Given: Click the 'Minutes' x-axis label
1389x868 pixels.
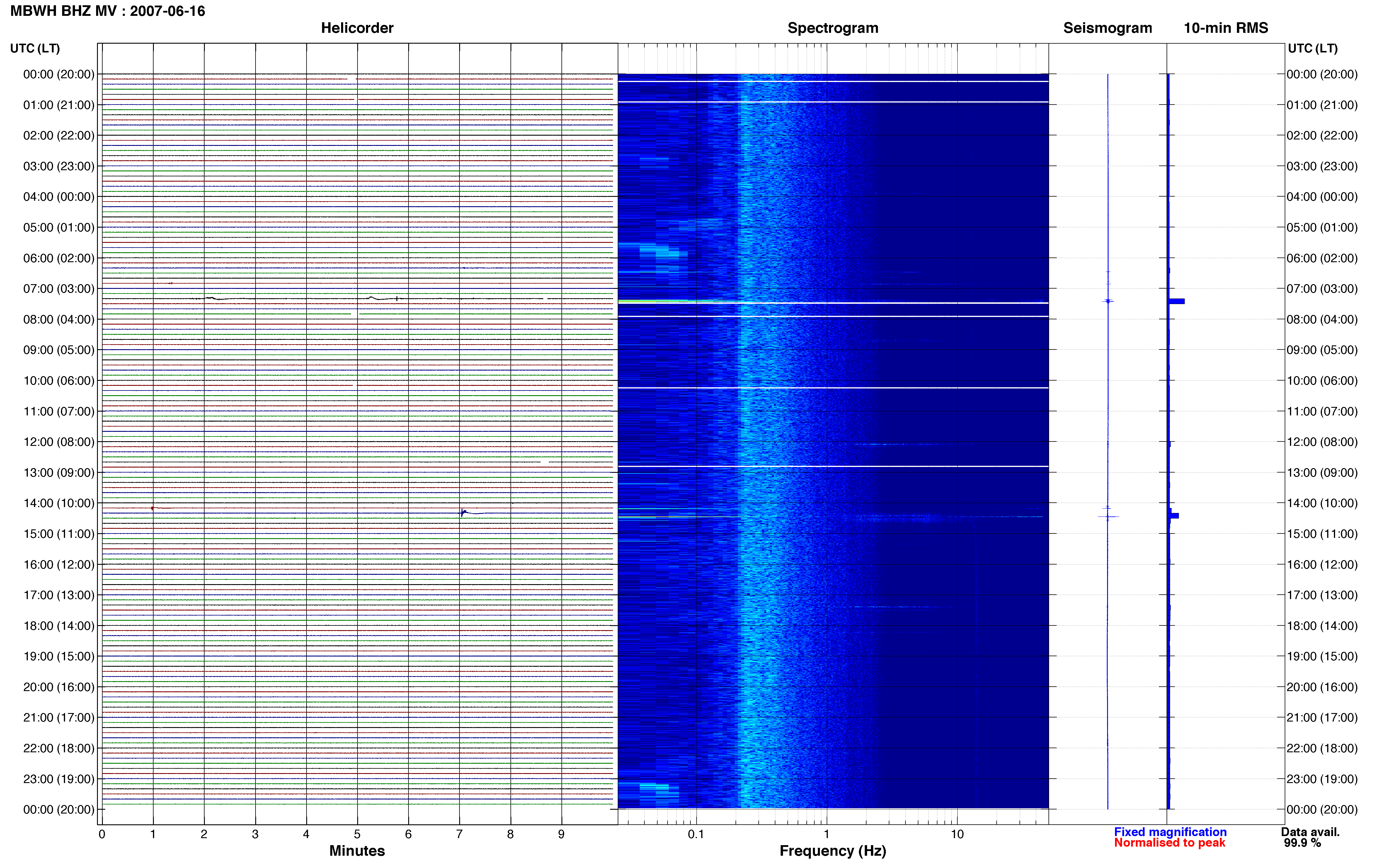Looking at the screenshot, I should [357, 851].
